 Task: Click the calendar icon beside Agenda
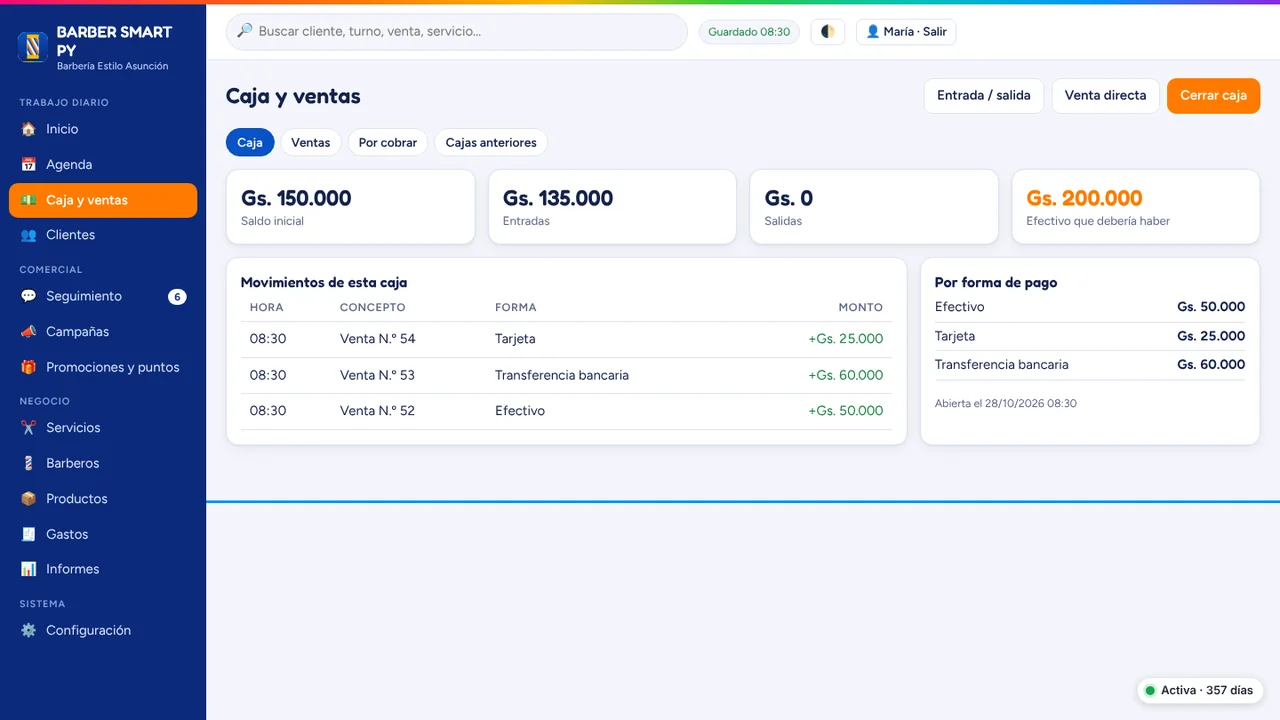coord(28,164)
